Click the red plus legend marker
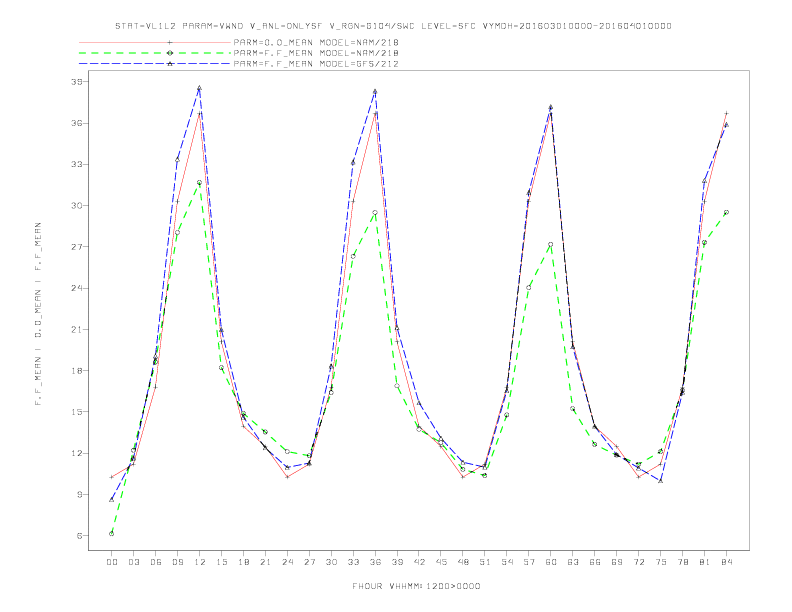The image size is (792, 612). 170,42
